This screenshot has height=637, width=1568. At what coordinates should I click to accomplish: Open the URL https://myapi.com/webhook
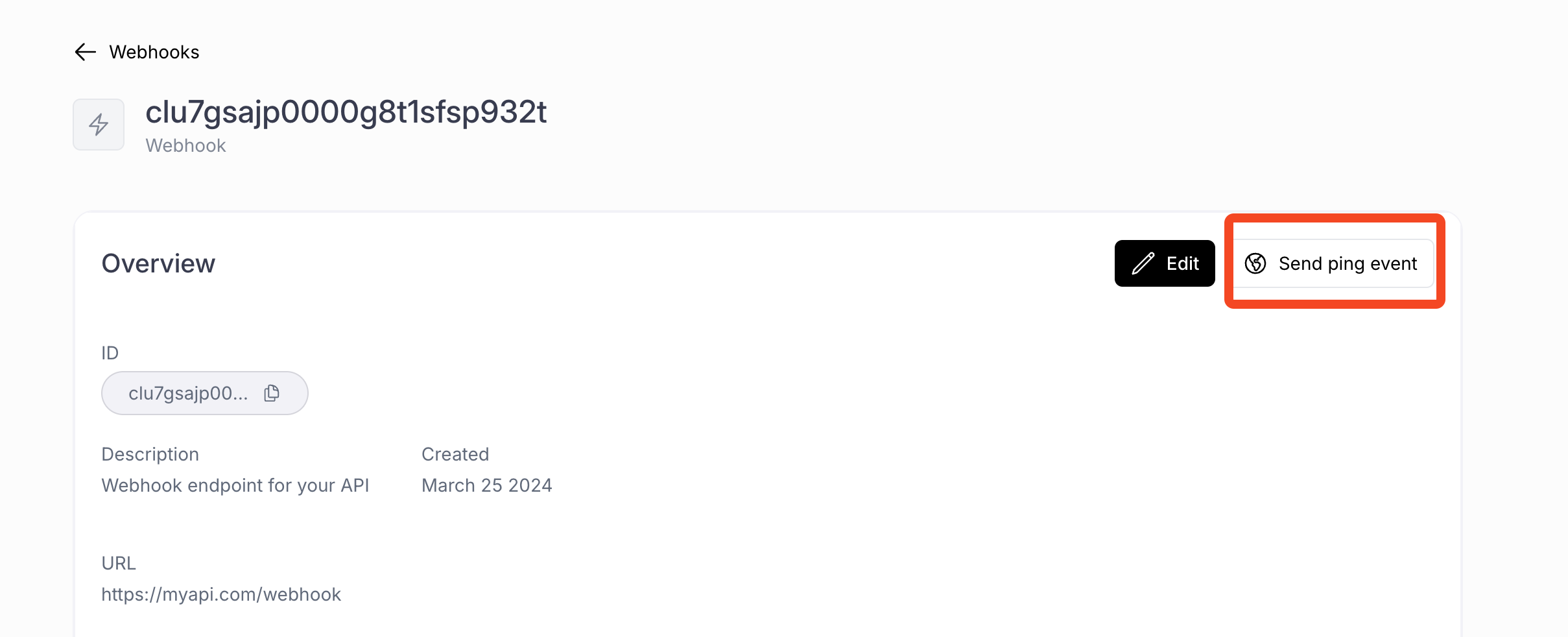coord(221,594)
